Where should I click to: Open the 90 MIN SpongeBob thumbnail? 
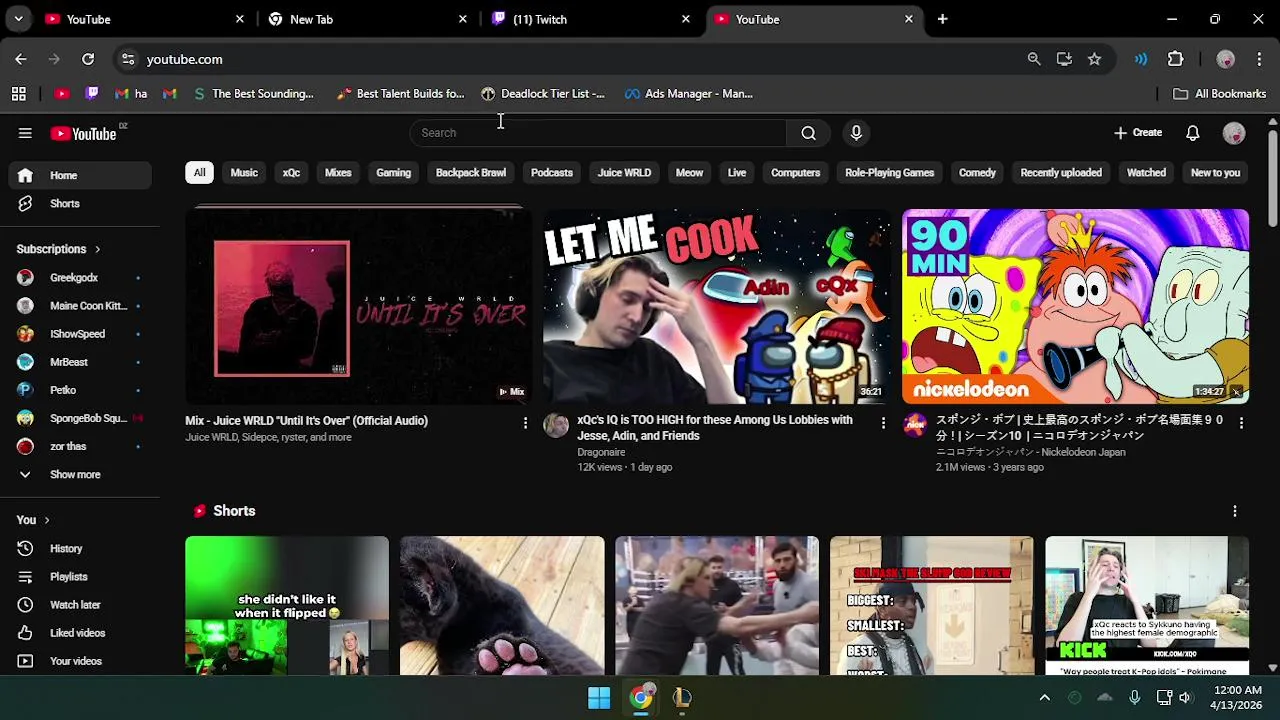[1075, 306]
